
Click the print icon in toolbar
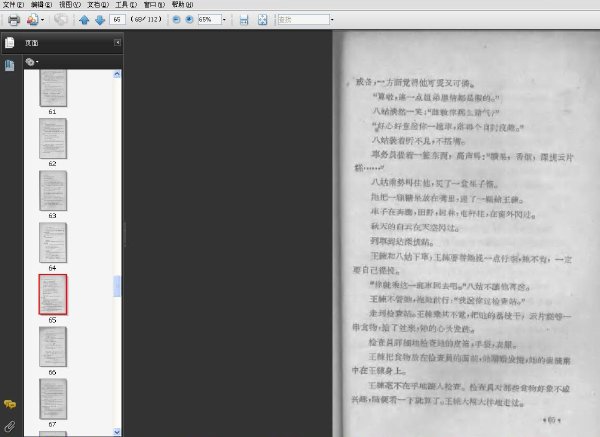(14, 20)
